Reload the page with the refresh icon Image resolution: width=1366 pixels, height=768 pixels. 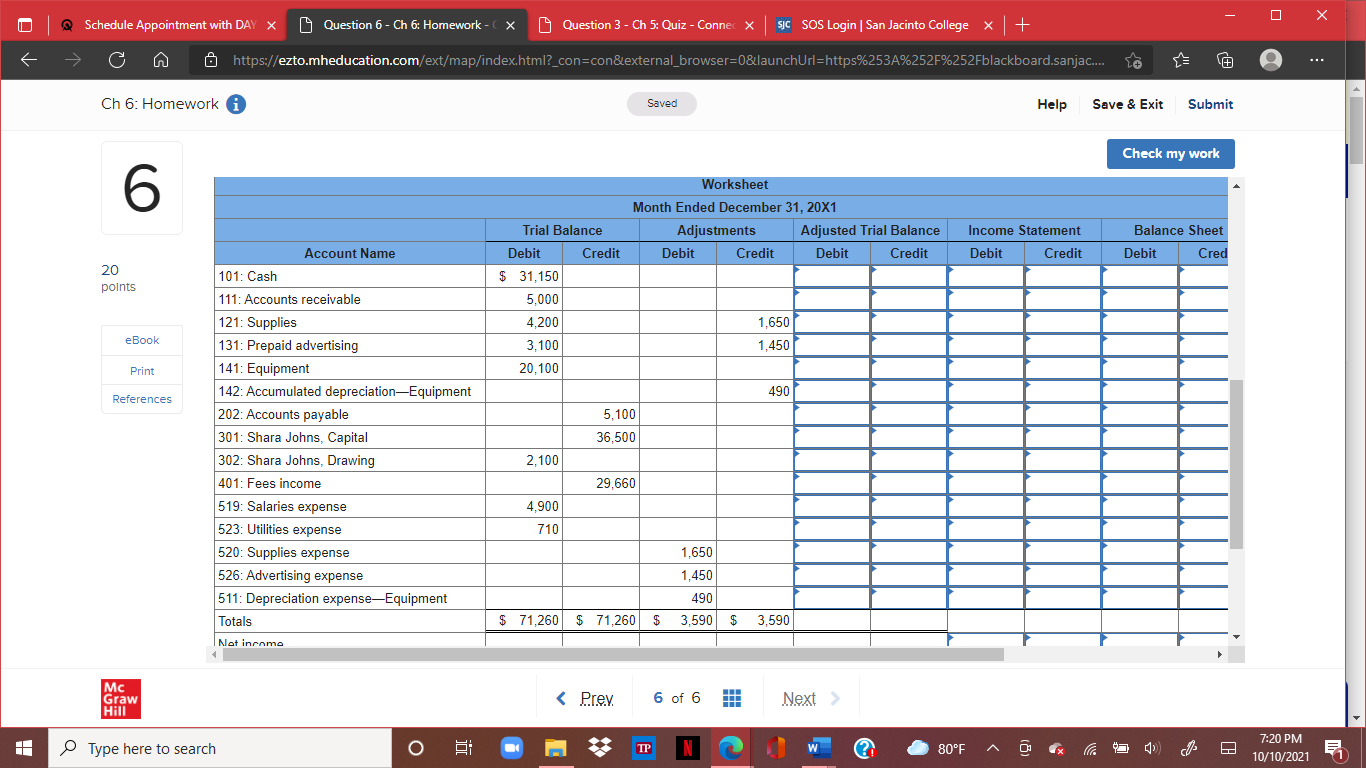(x=116, y=61)
